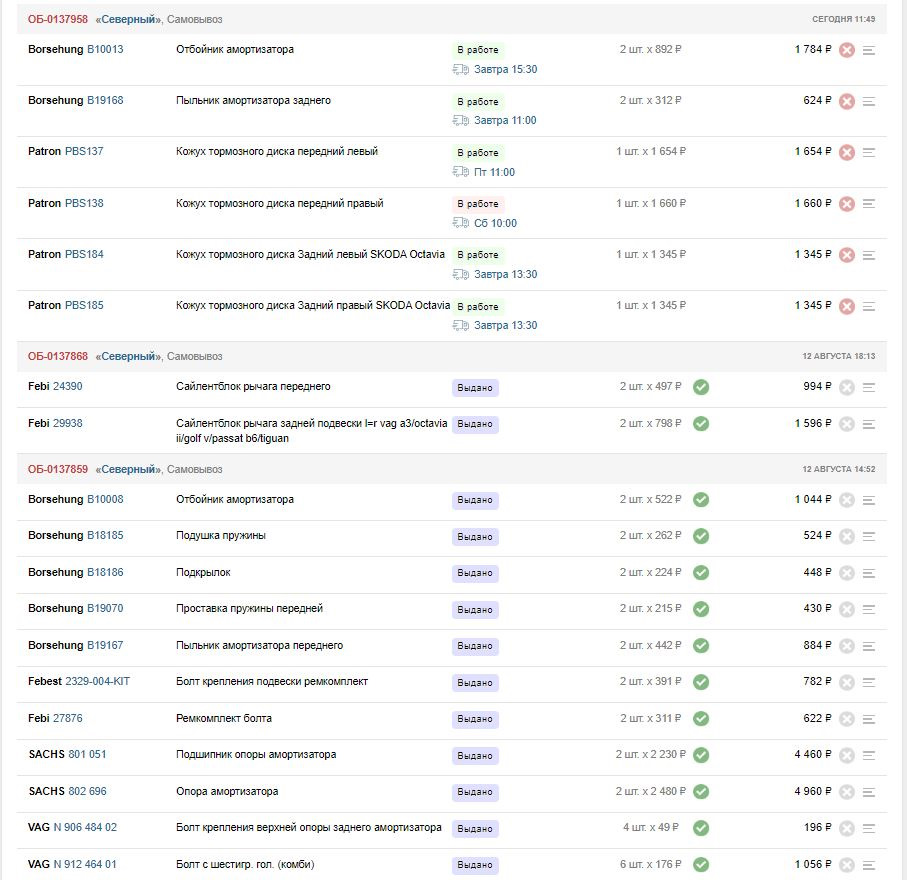This screenshot has width=907, height=880.
Task: Open the row menu for SACHS 801 051
Action: [x=869, y=755]
